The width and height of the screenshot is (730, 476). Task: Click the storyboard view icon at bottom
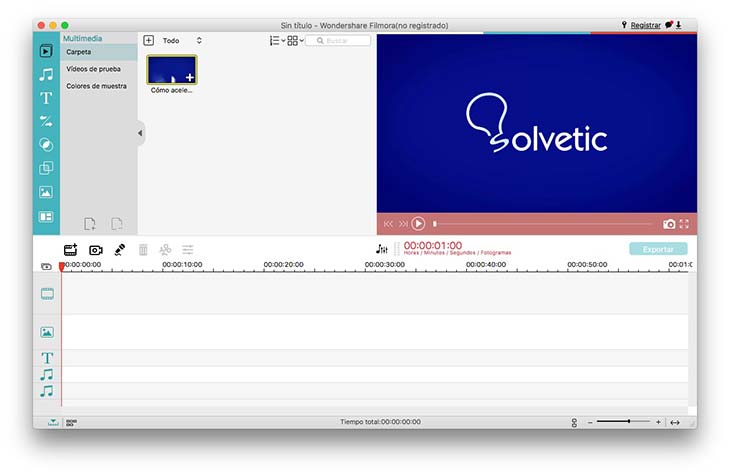[x=71, y=422]
